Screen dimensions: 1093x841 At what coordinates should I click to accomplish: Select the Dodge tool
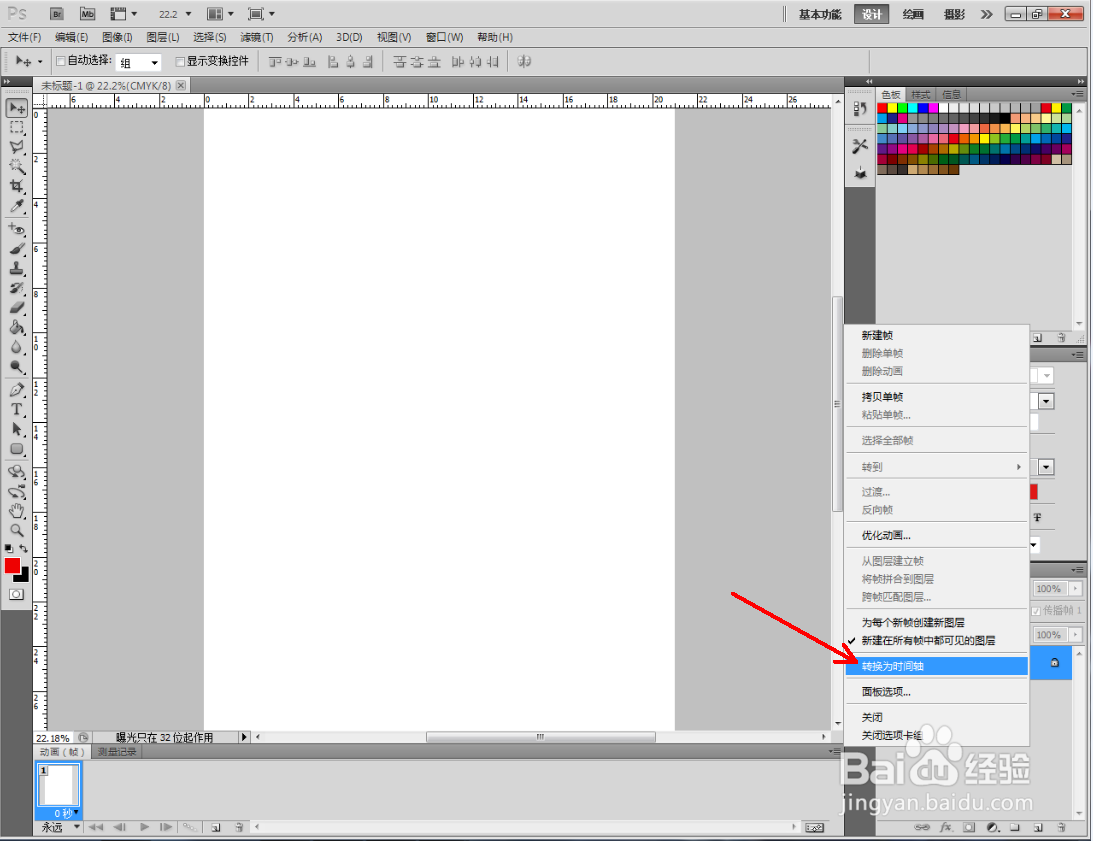(17, 366)
